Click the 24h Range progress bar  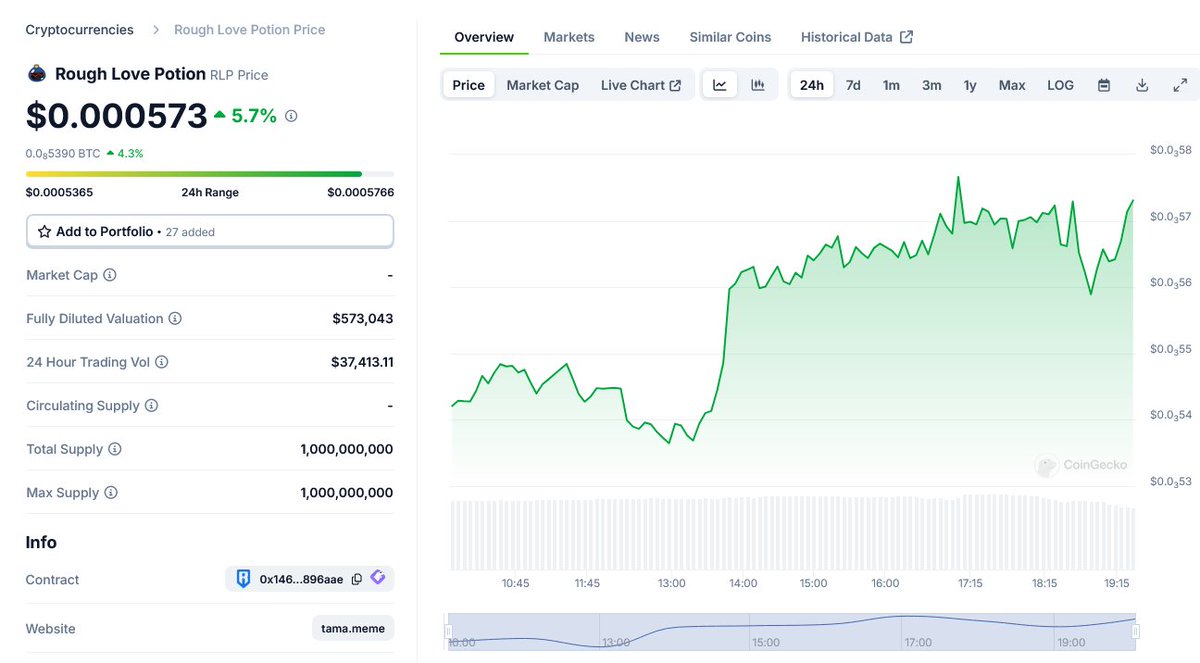click(210, 174)
